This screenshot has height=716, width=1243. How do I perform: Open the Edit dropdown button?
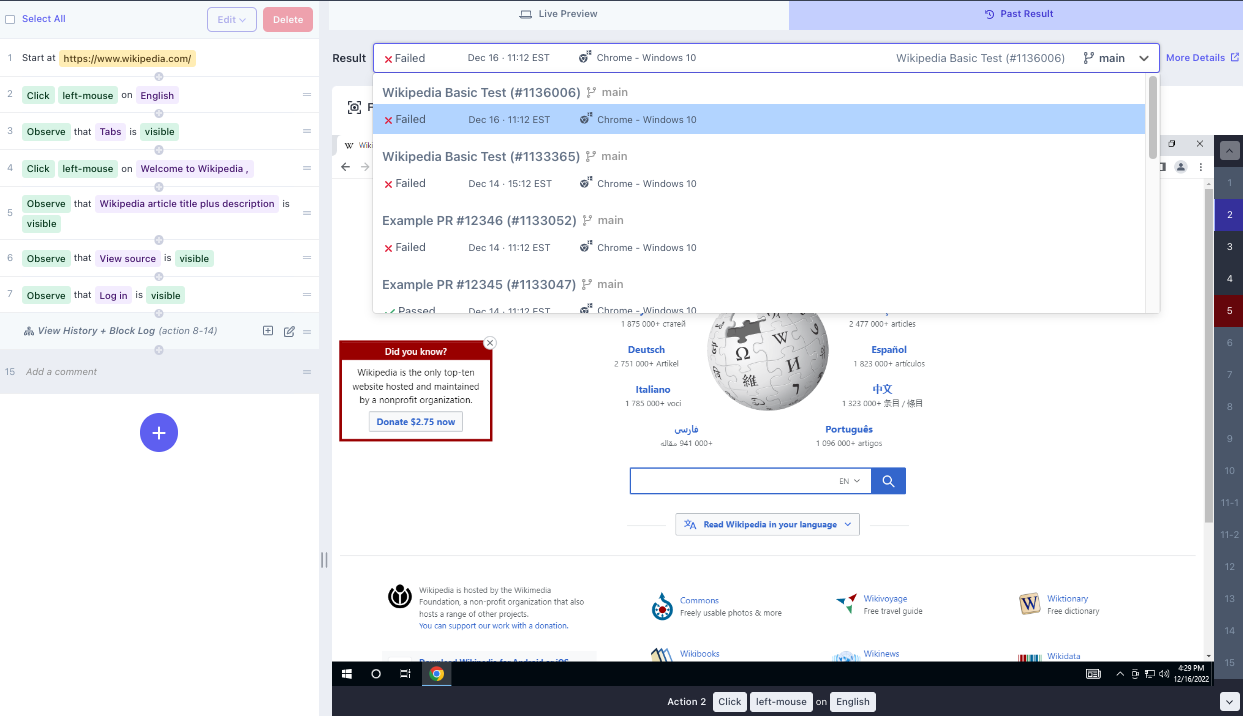pyautogui.click(x=232, y=19)
